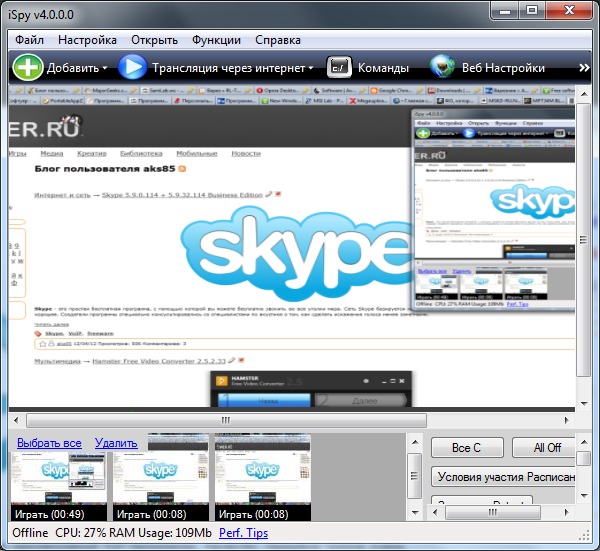Expand Трансляция через интернет dropdown arrow

click(311, 69)
